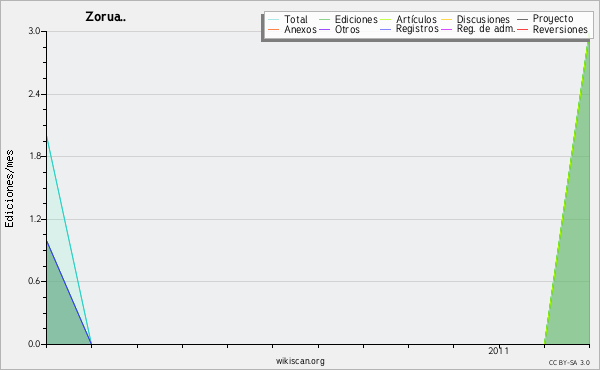Click the Artículos legend label
This screenshot has height=370, width=600.
click(x=416, y=19)
